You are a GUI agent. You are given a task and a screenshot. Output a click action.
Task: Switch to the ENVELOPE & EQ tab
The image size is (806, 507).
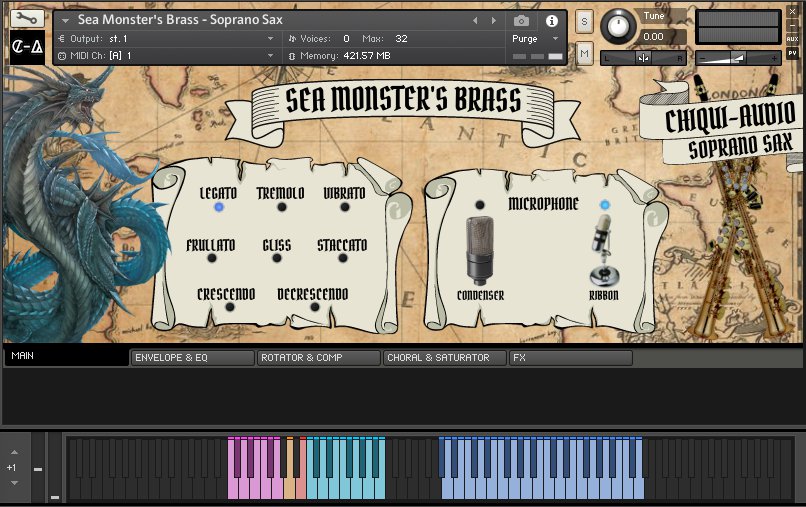pyautogui.click(x=192, y=357)
